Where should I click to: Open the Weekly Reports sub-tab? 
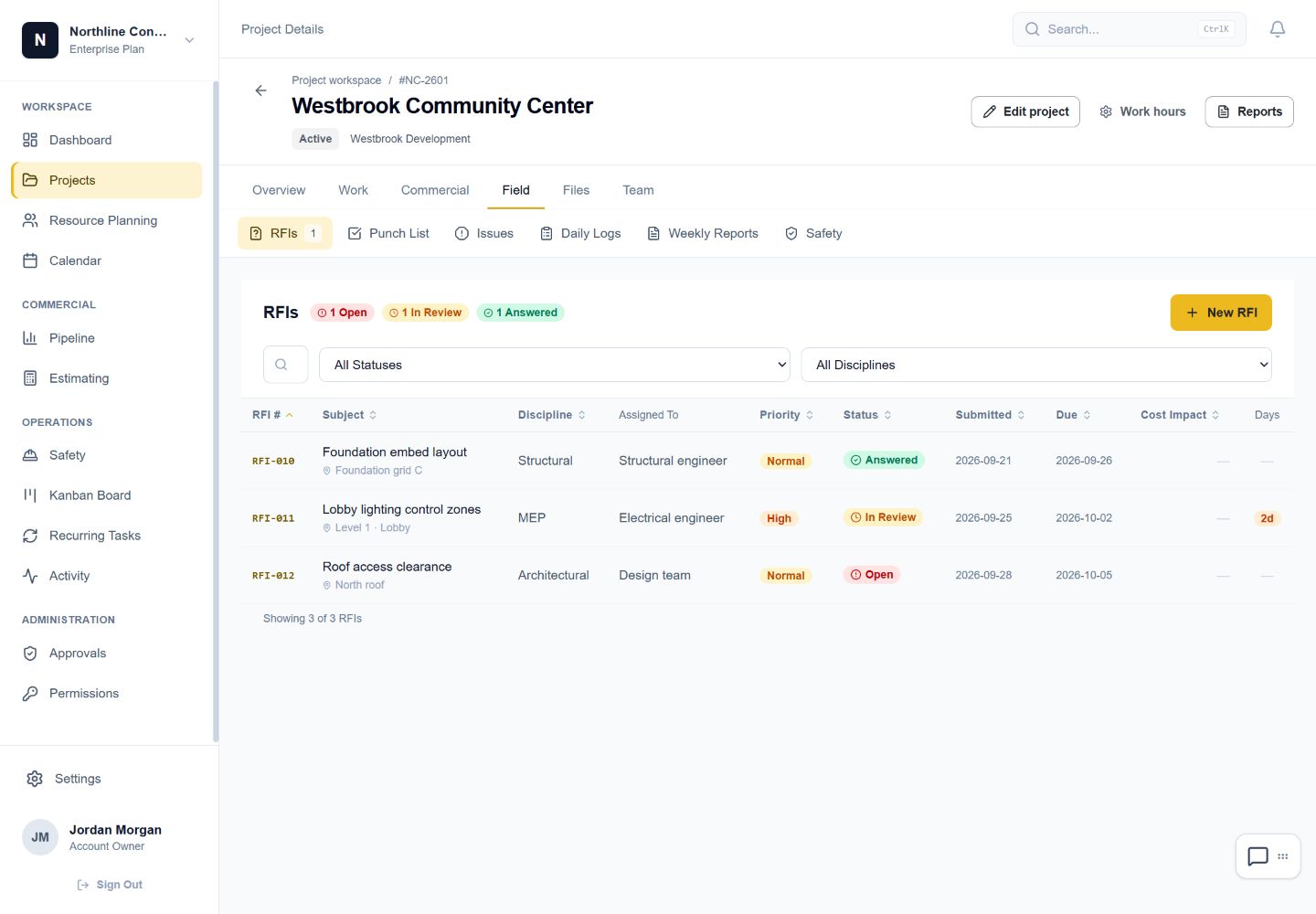point(703,233)
